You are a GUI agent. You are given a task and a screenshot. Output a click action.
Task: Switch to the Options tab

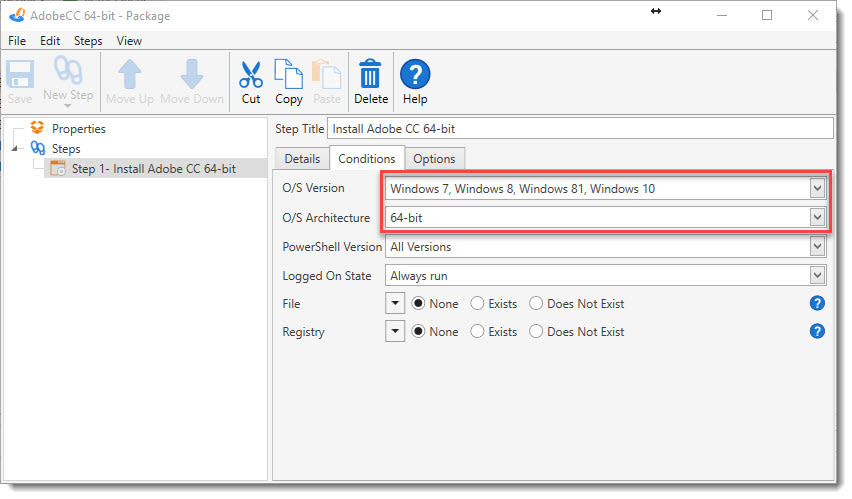[x=434, y=159]
